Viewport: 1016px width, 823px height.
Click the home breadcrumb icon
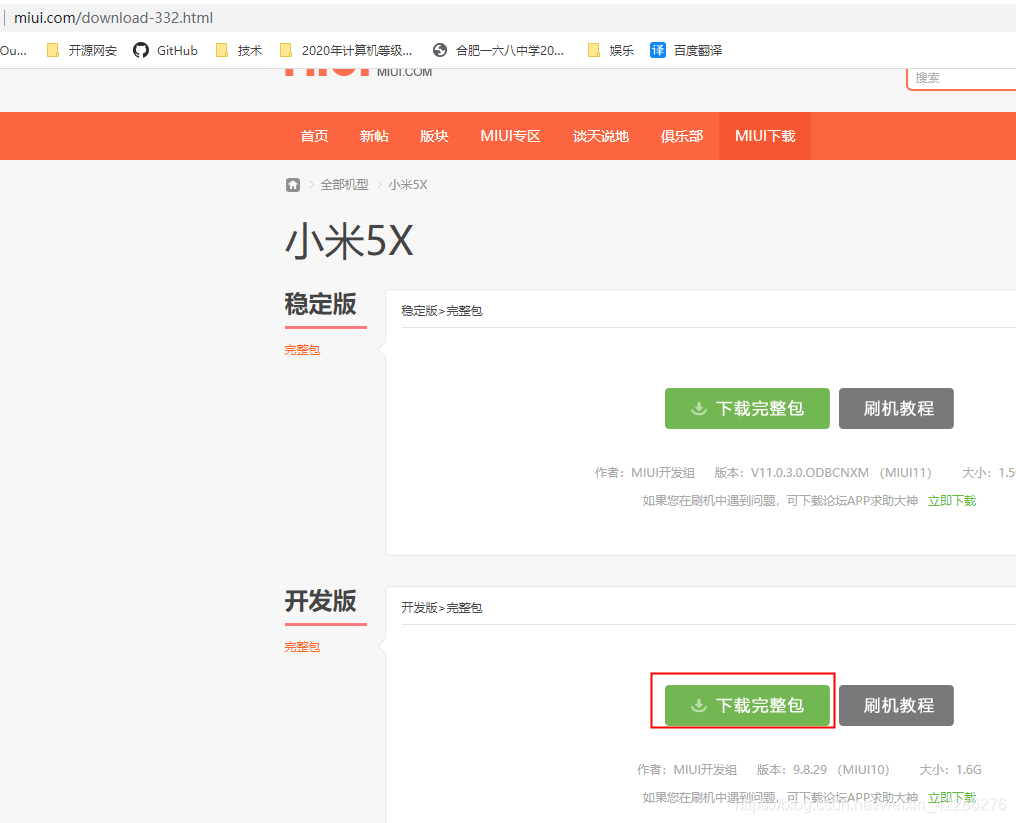(293, 185)
